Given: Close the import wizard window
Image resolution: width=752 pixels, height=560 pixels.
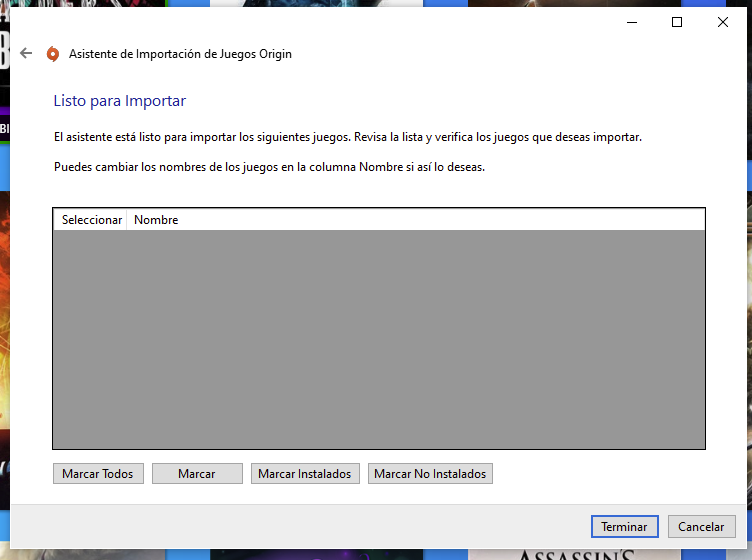Looking at the screenshot, I should pos(723,22).
